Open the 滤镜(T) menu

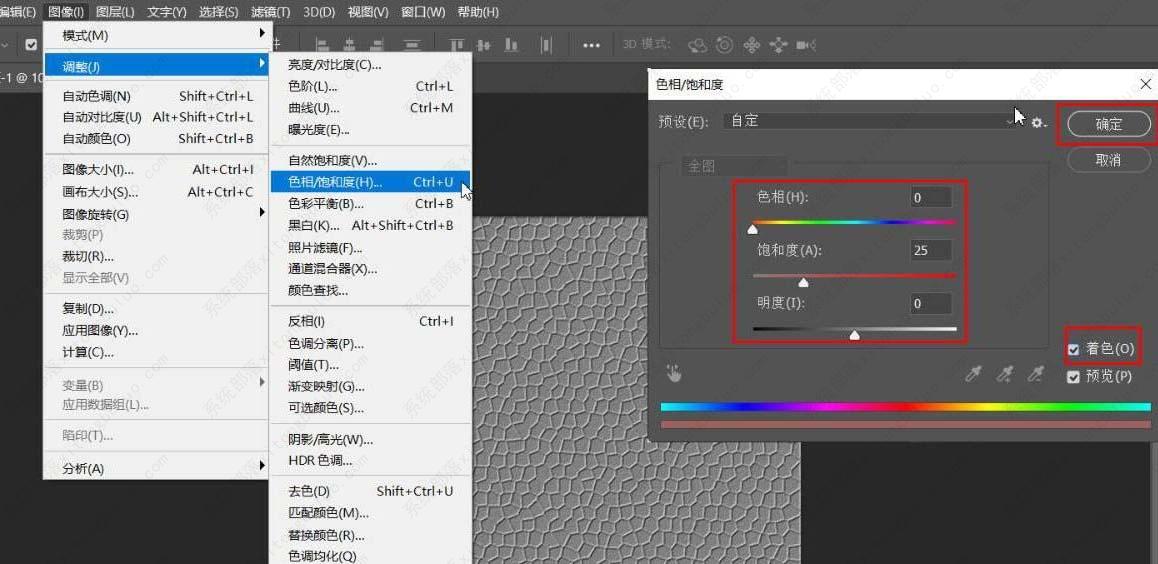pos(270,12)
